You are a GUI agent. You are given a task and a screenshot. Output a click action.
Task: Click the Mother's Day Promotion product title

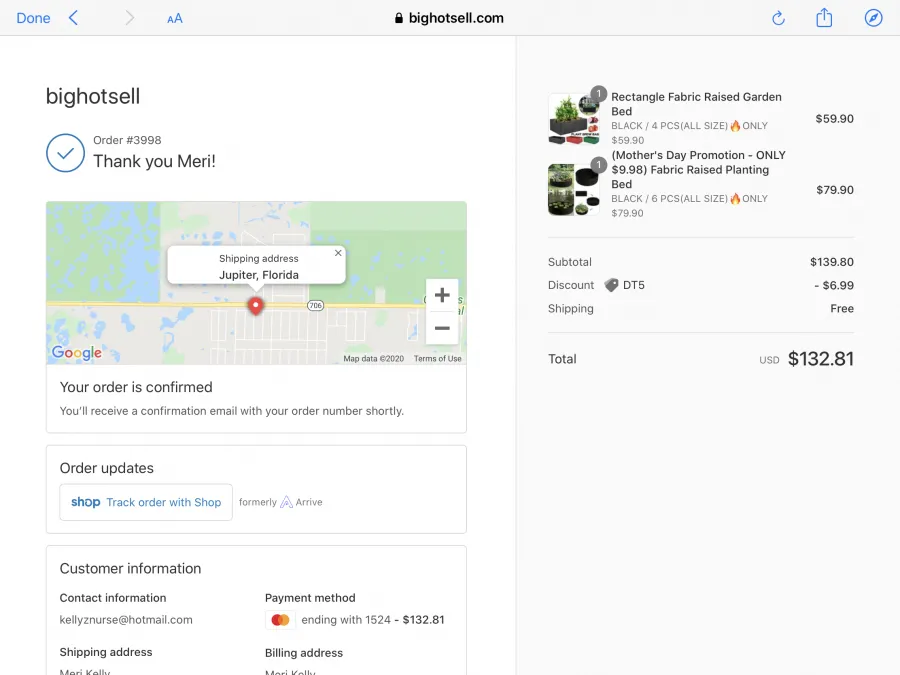699,169
